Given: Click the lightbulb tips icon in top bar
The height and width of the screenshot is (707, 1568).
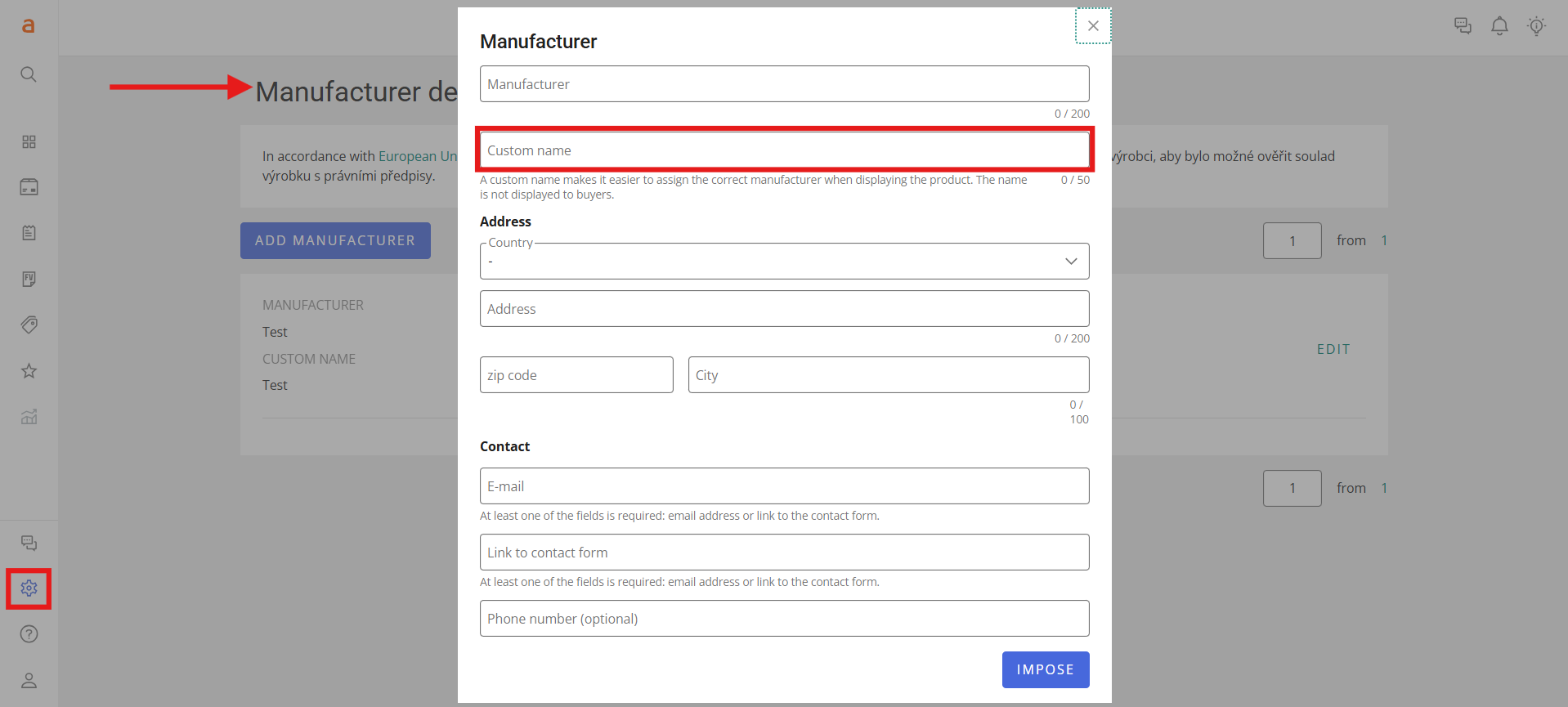Looking at the screenshot, I should 1536,26.
